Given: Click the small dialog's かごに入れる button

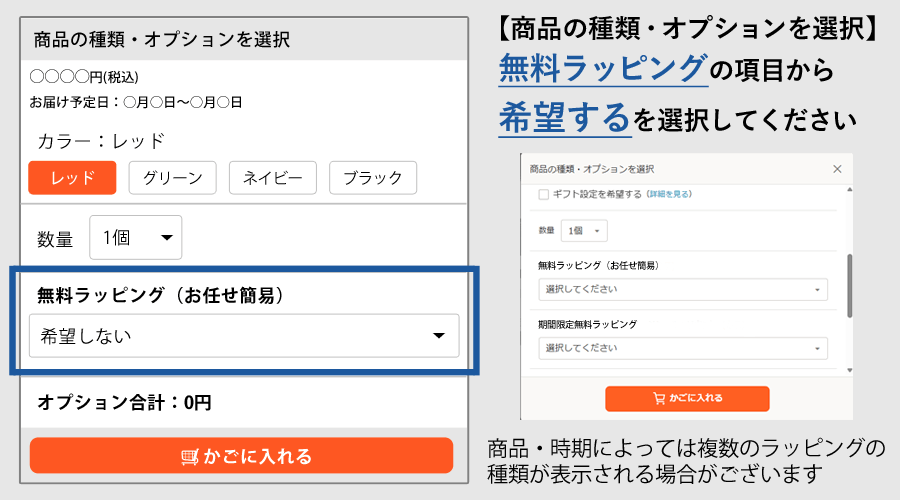Looking at the screenshot, I should click(687, 398).
